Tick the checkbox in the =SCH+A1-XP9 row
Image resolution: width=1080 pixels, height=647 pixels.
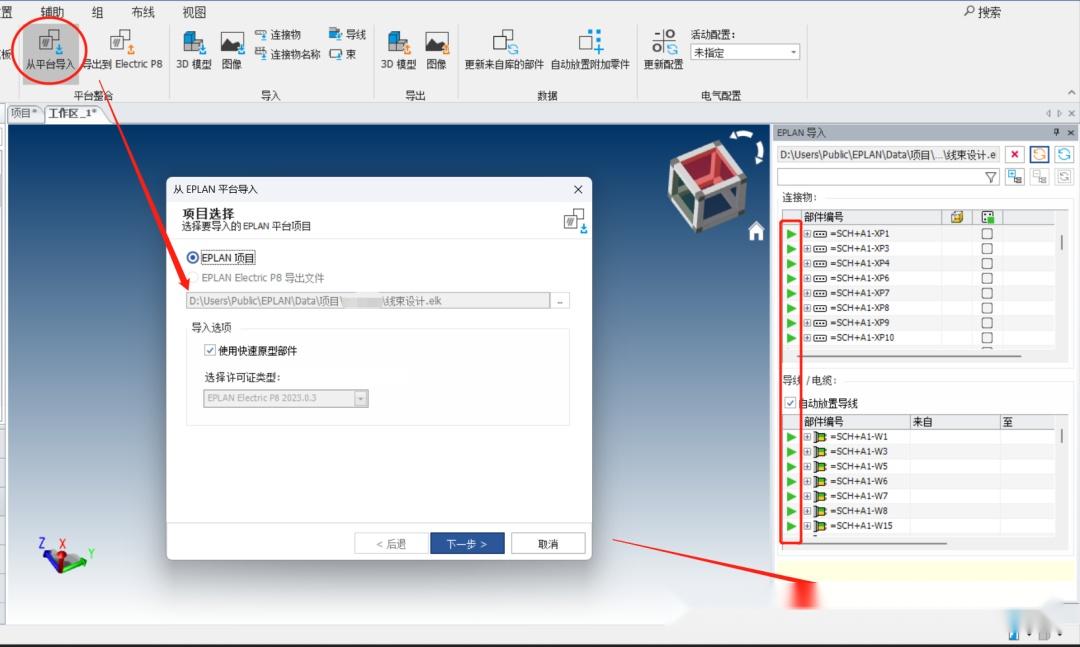987,323
